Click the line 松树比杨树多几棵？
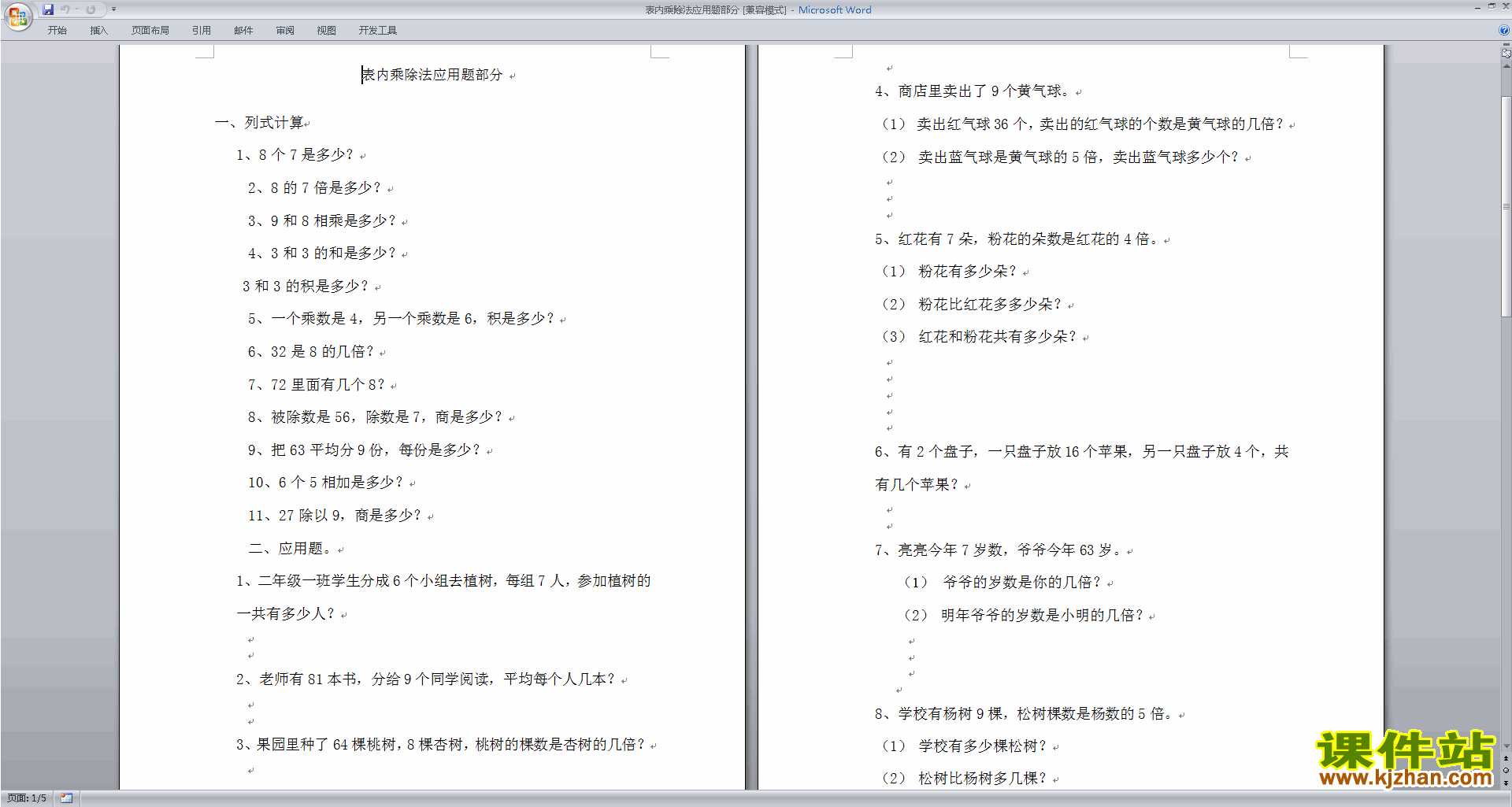1512x807 pixels. click(x=965, y=779)
